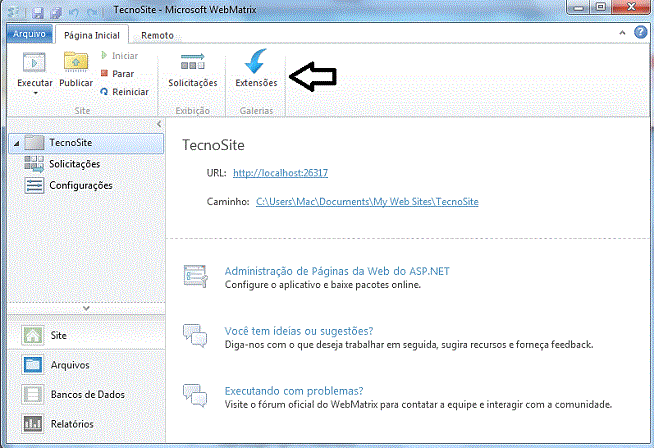Open the blue Help question icon
Image resolution: width=654 pixels, height=448 pixels.
pos(641,32)
